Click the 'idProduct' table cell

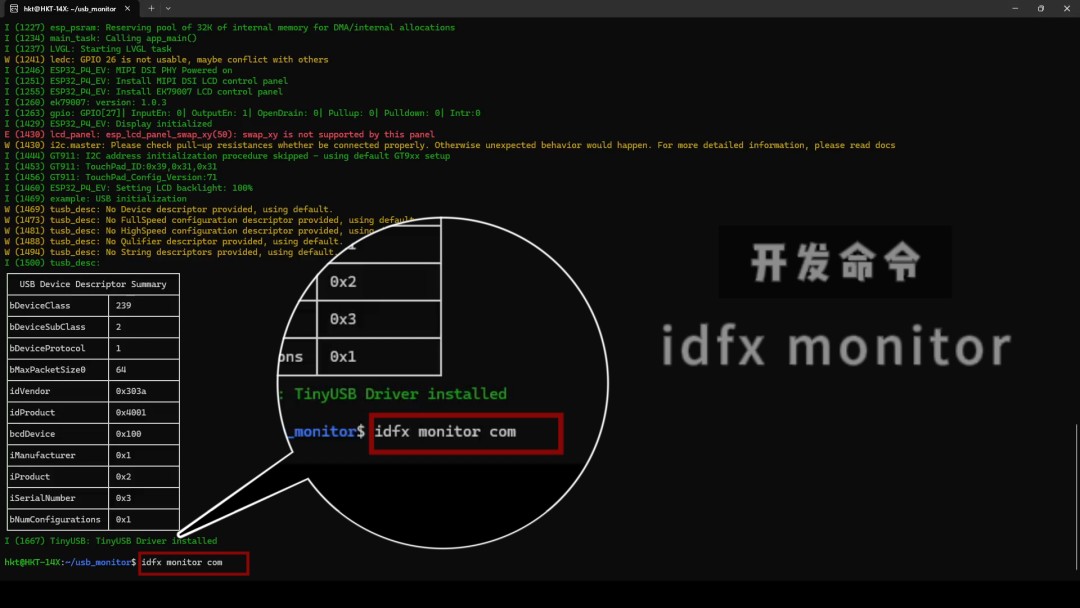click(x=58, y=412)
